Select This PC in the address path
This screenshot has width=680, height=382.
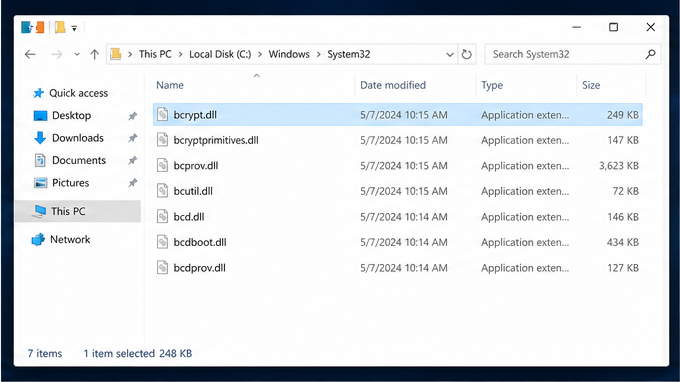(155, 54)
